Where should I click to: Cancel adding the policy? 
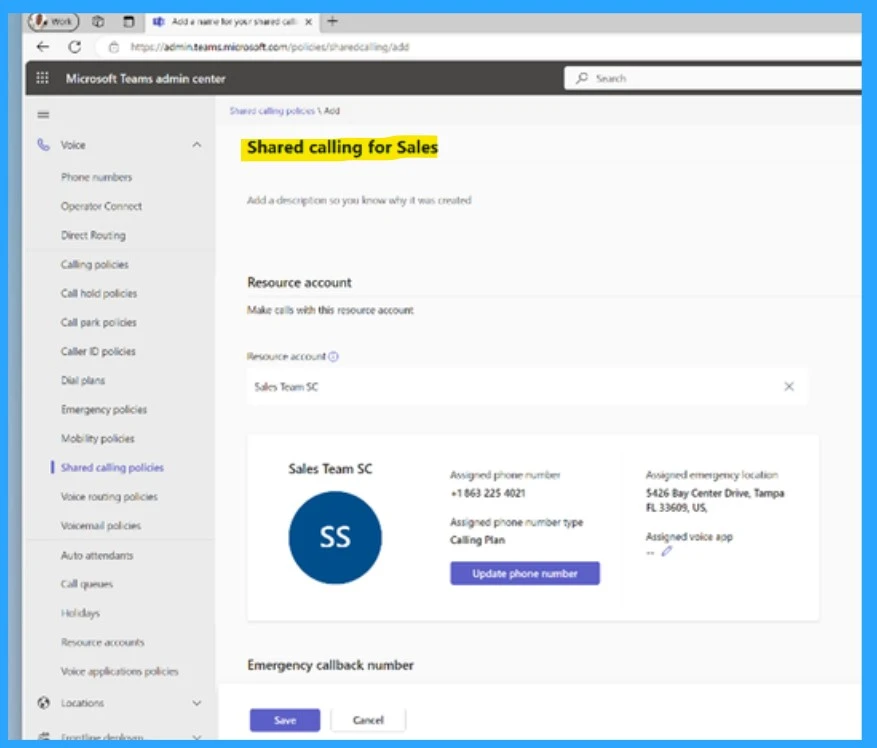coord(368,720)
